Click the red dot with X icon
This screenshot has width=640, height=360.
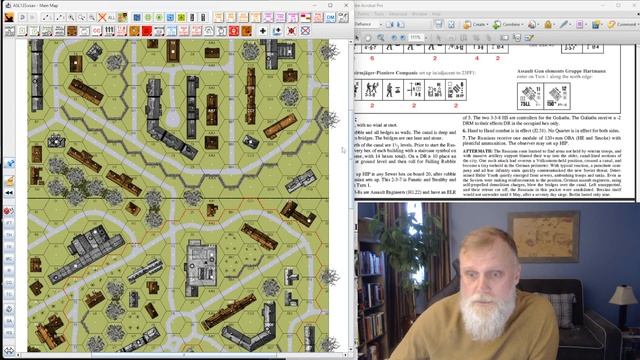(291, 31)
